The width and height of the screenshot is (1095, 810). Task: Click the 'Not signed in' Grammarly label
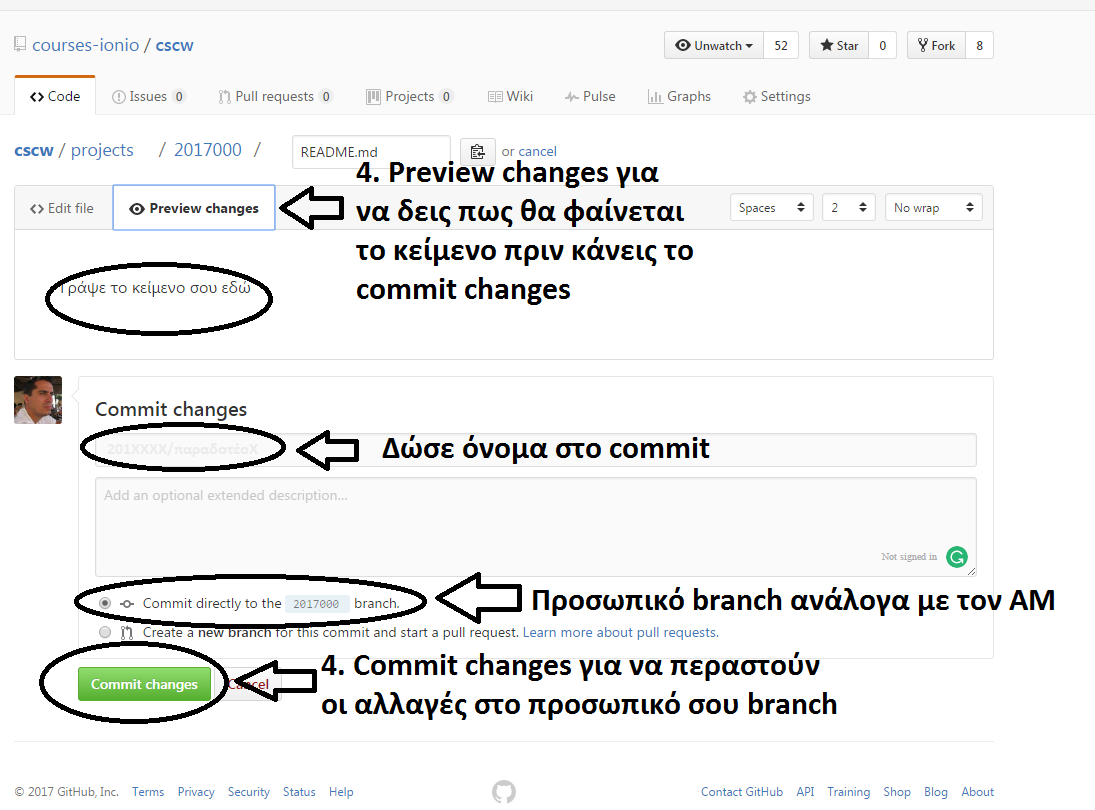point(909,557)
